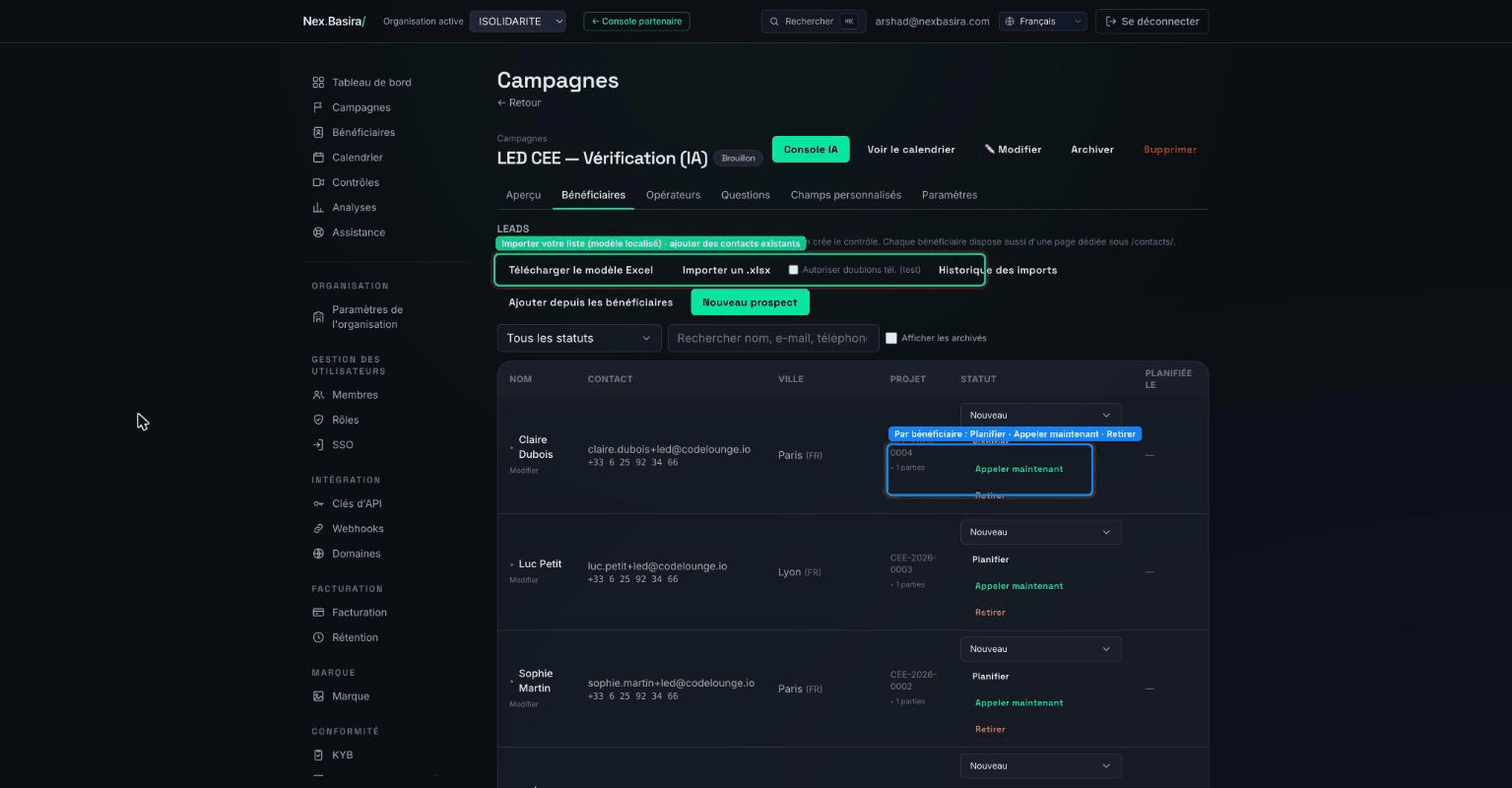Check Afficher les archivés checkbox
Viewport: 1512px width, 788px height.
891,338
